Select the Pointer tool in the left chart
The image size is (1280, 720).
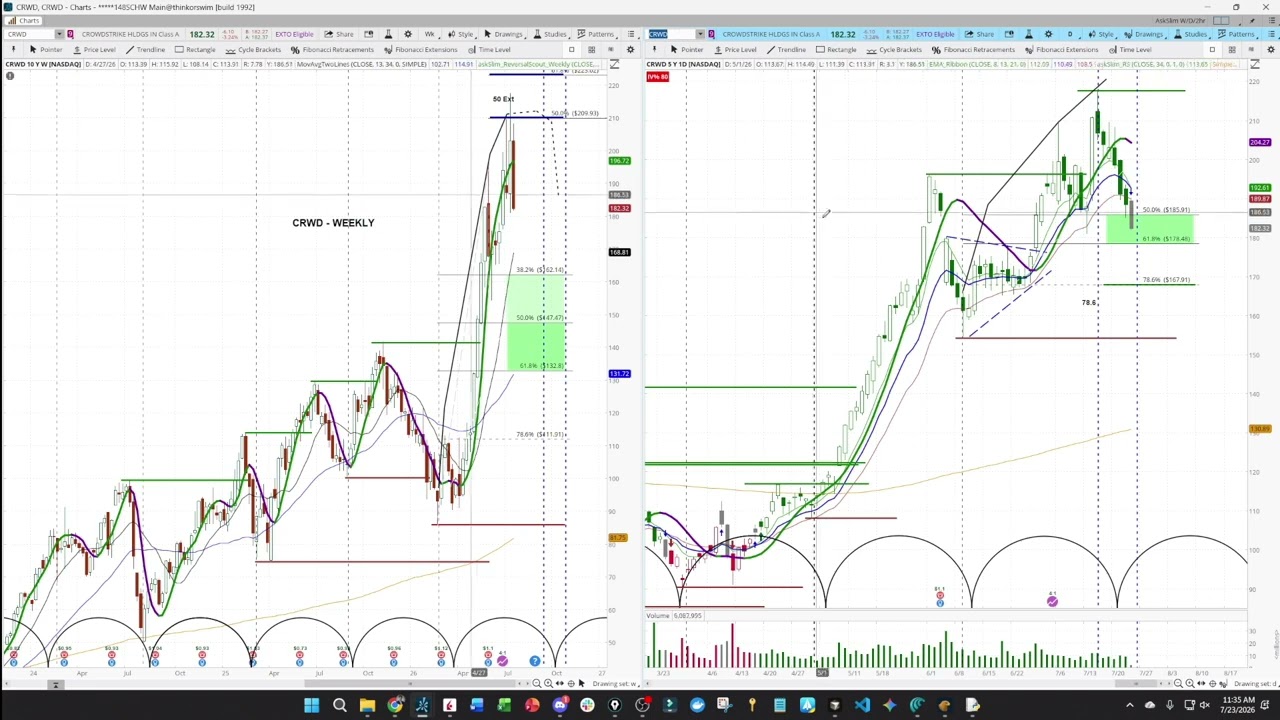tap(46, 50)
